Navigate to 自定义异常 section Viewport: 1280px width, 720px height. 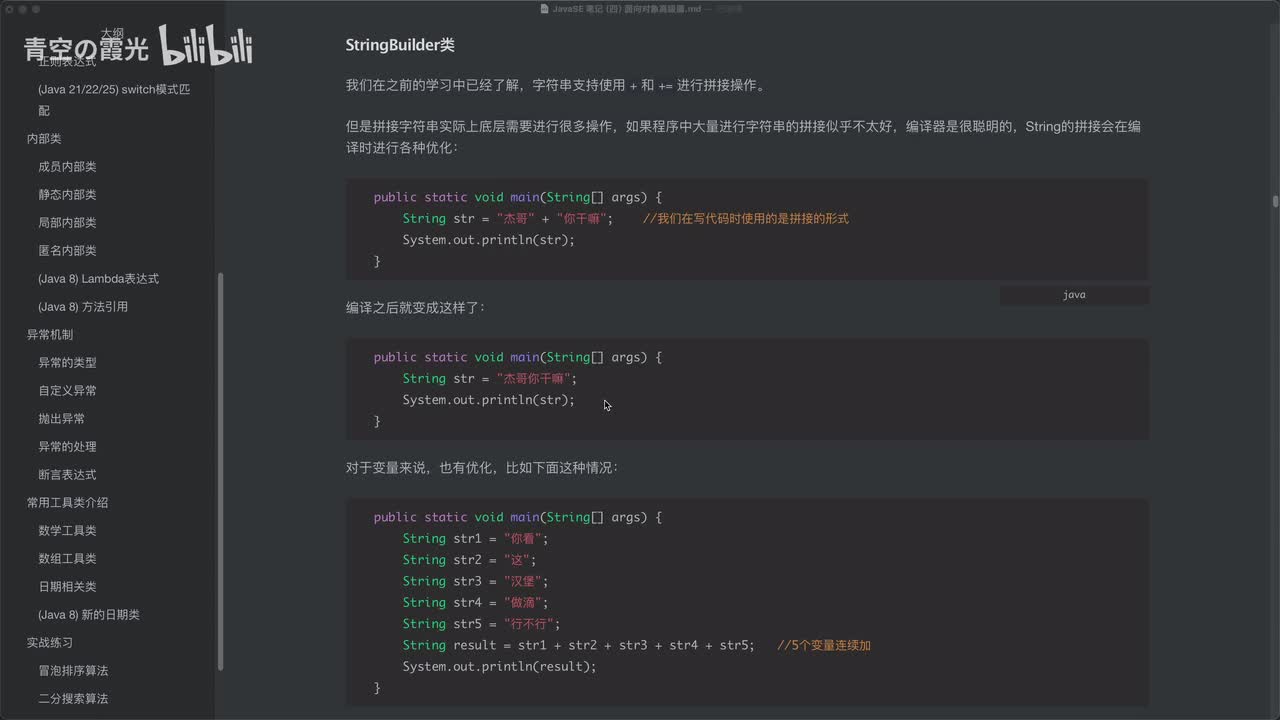point(67,391)
